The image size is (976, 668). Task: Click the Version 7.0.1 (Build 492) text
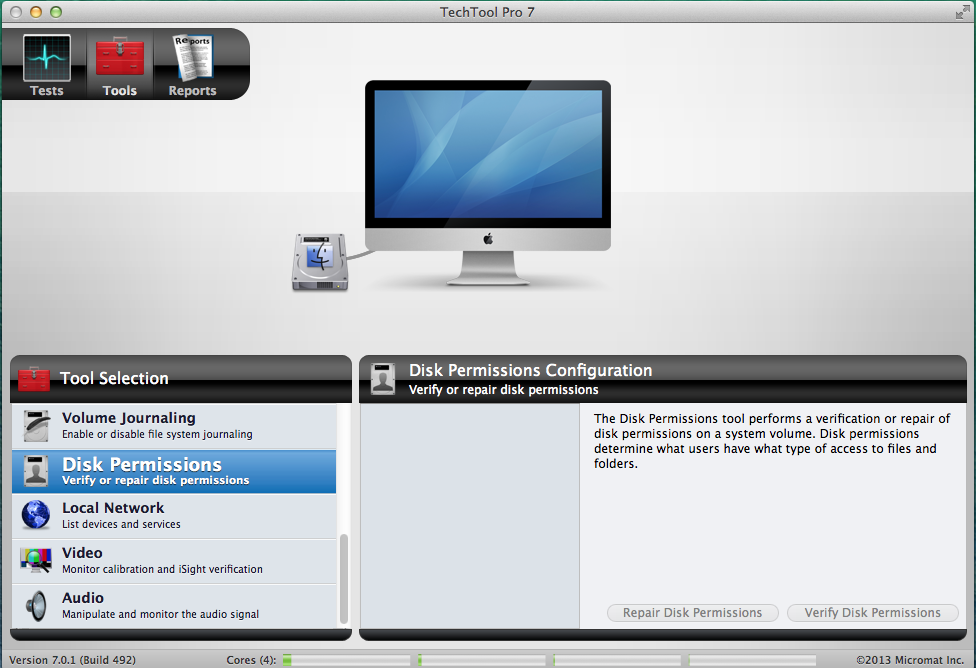click(x=72, y=660)
